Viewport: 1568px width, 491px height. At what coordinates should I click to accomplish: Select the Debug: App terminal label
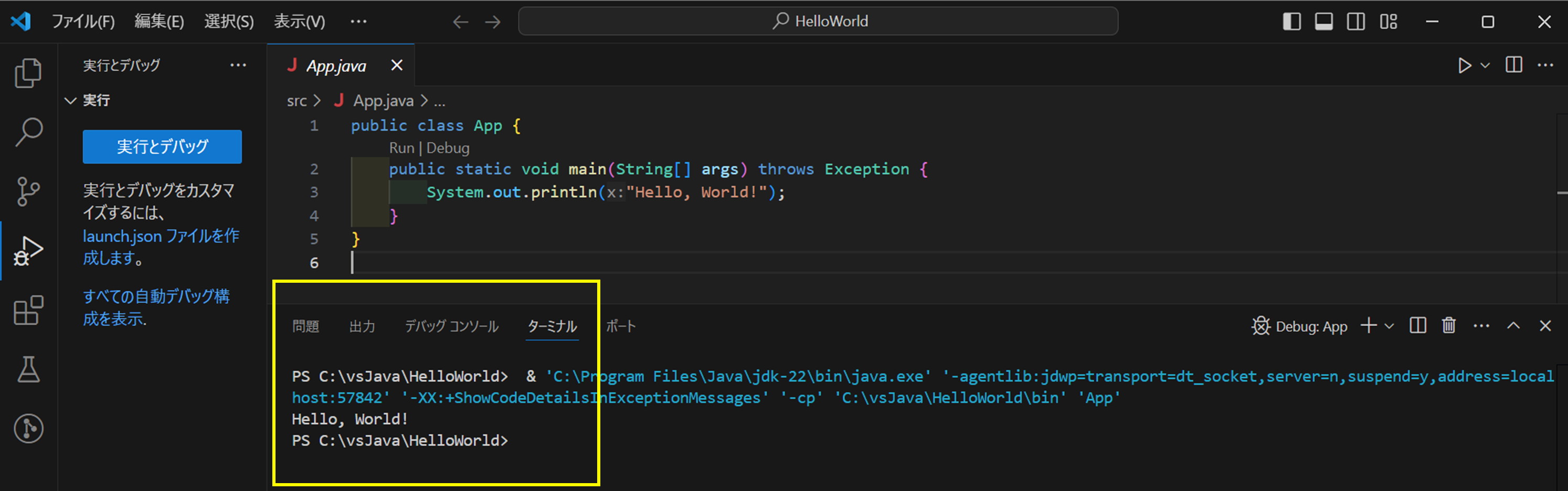[x=1299, y=327]
